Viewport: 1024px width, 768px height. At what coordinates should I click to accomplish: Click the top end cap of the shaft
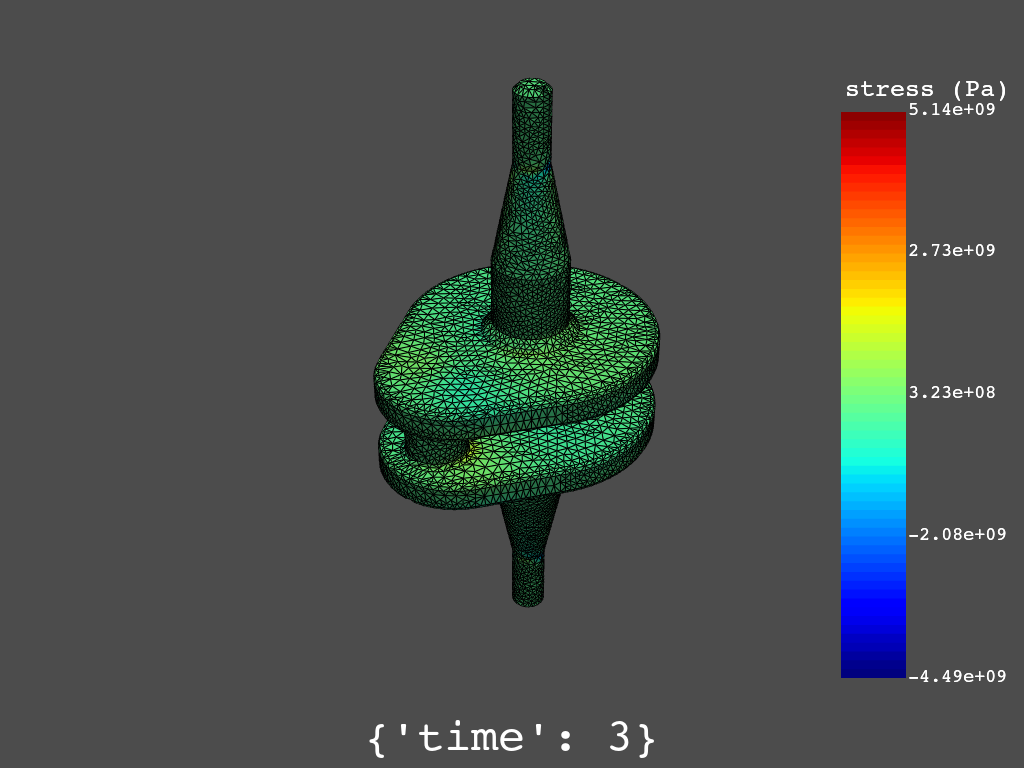(533, 90)
